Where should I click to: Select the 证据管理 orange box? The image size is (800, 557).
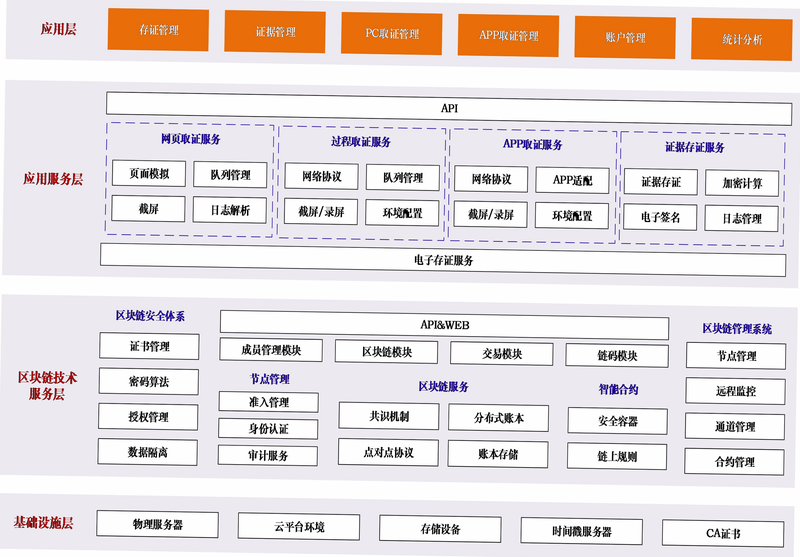275,32
